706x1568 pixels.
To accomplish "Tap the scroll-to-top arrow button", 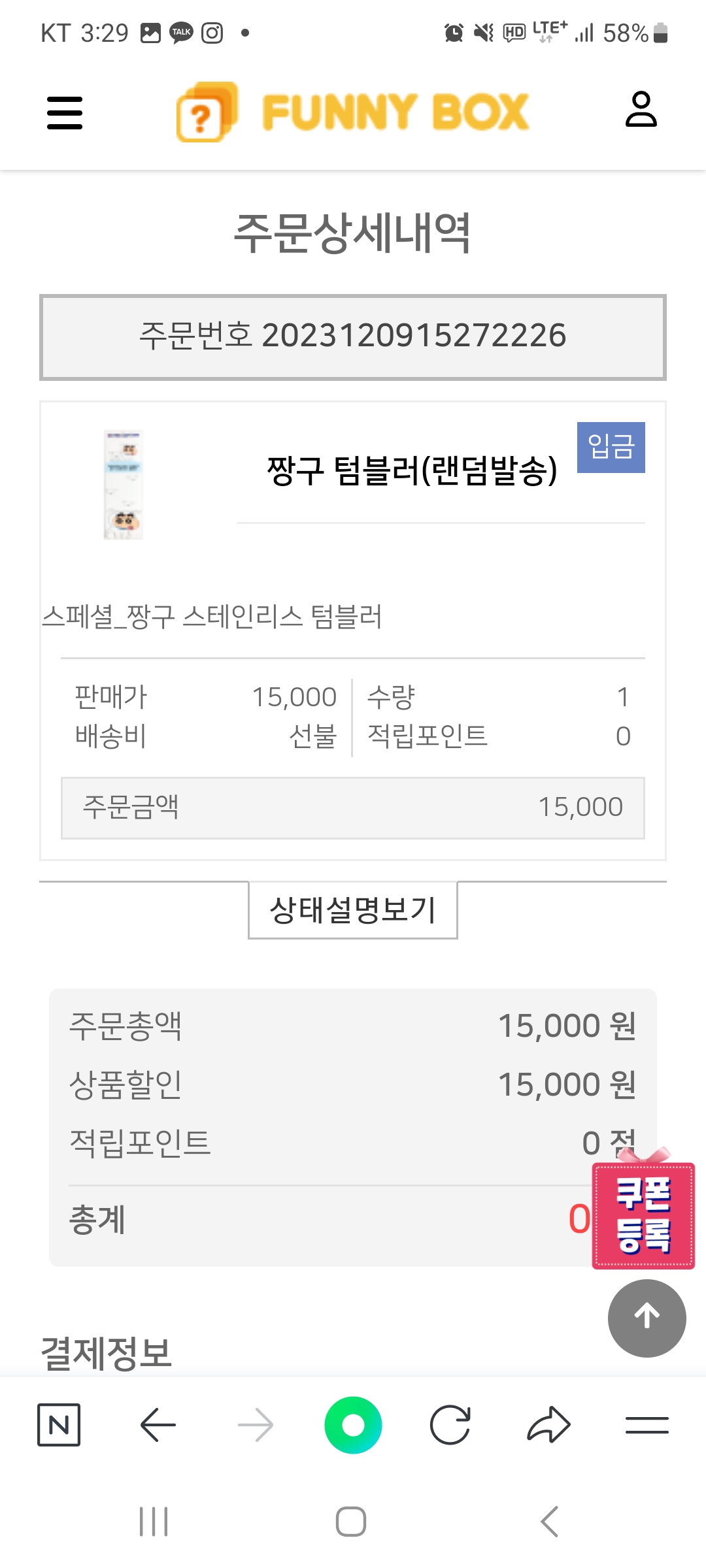I will point(647,1318).
